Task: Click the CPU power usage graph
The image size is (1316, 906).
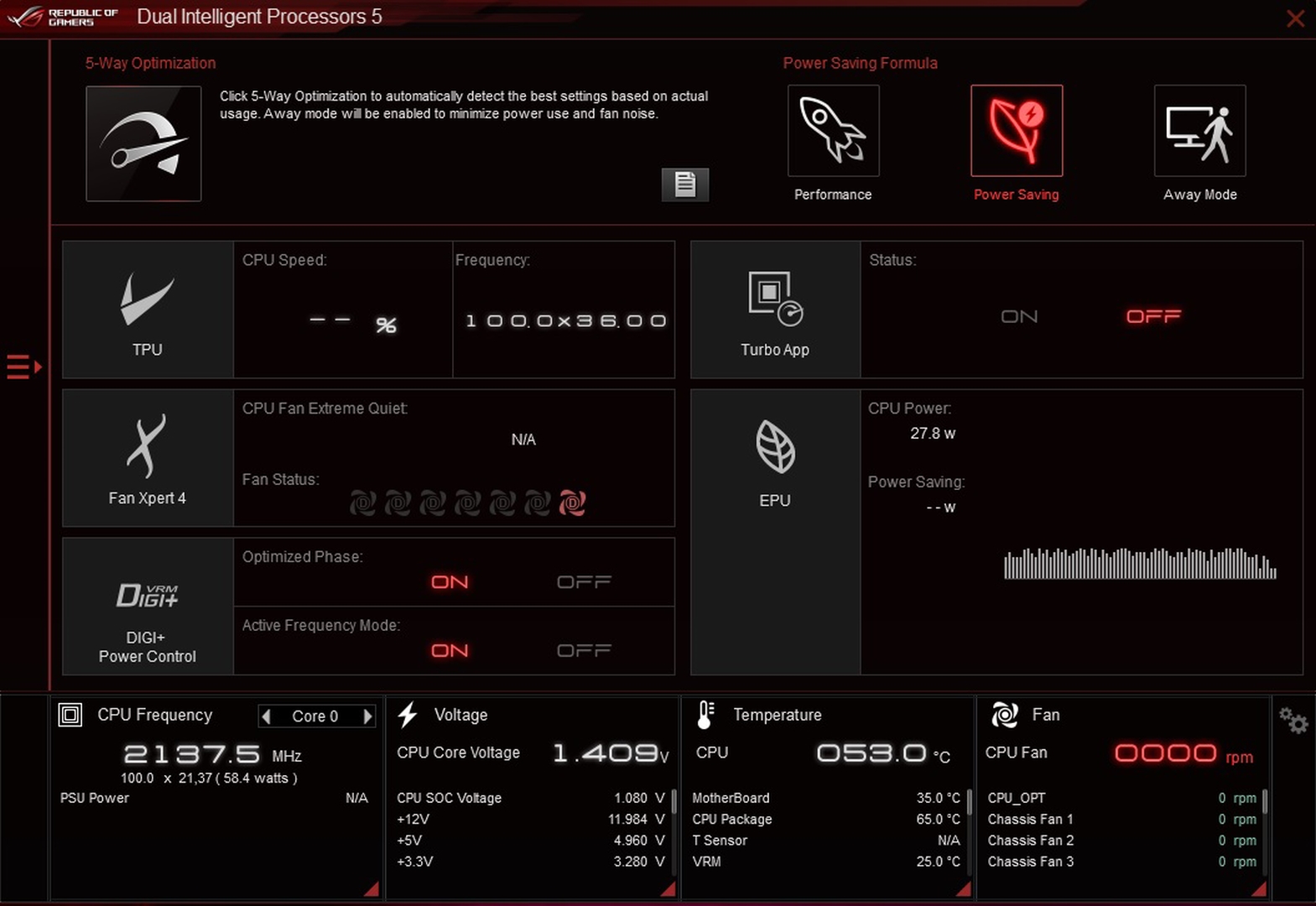Action: 1140,563
